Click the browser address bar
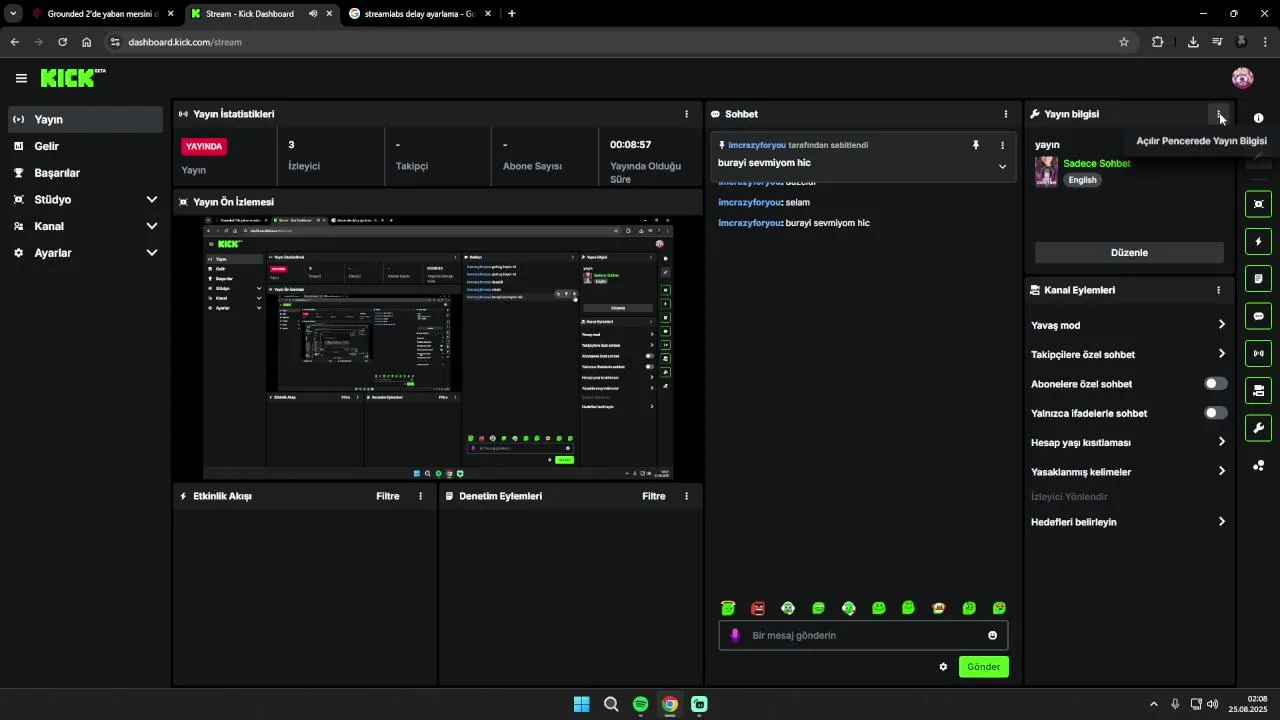Screen dimensions: 1280x720 [x=620, y=42]
